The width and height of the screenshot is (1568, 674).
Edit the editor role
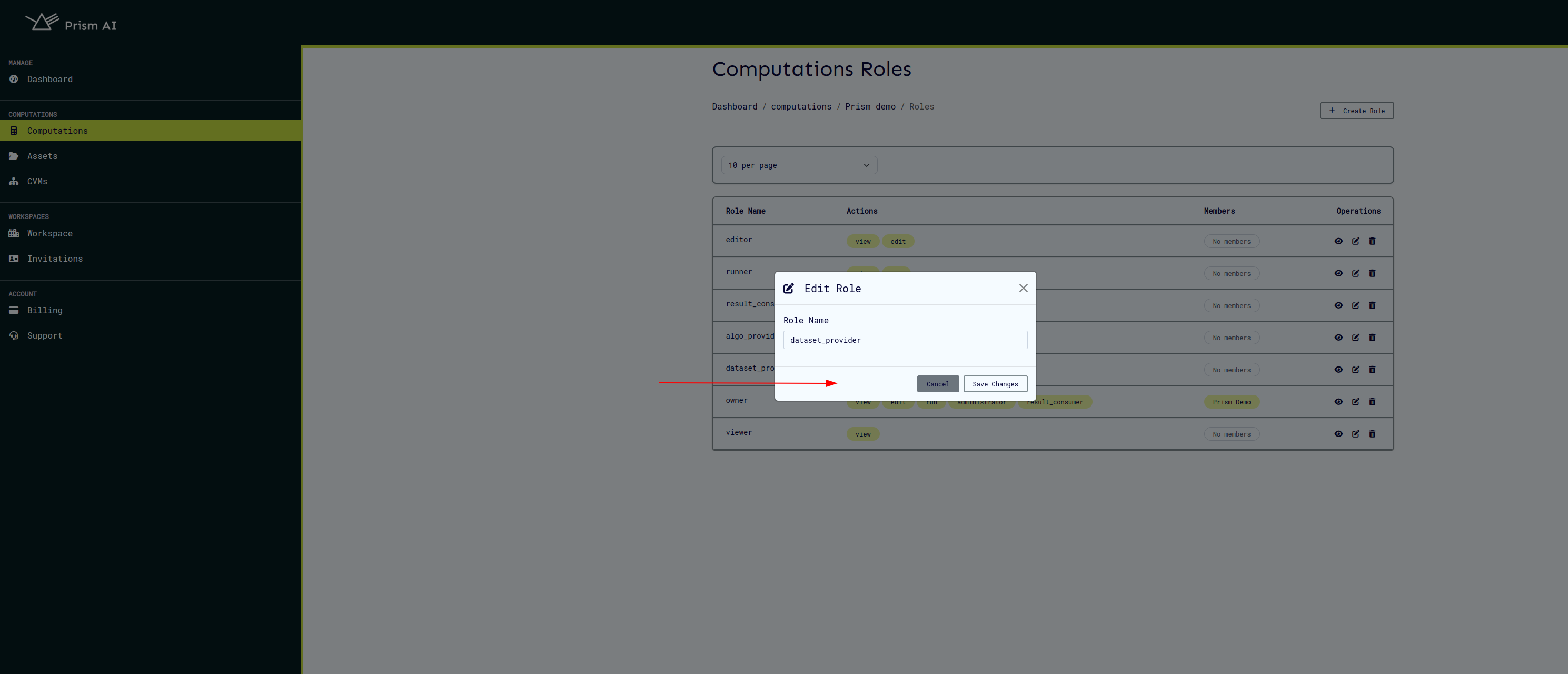point(1356,241)
